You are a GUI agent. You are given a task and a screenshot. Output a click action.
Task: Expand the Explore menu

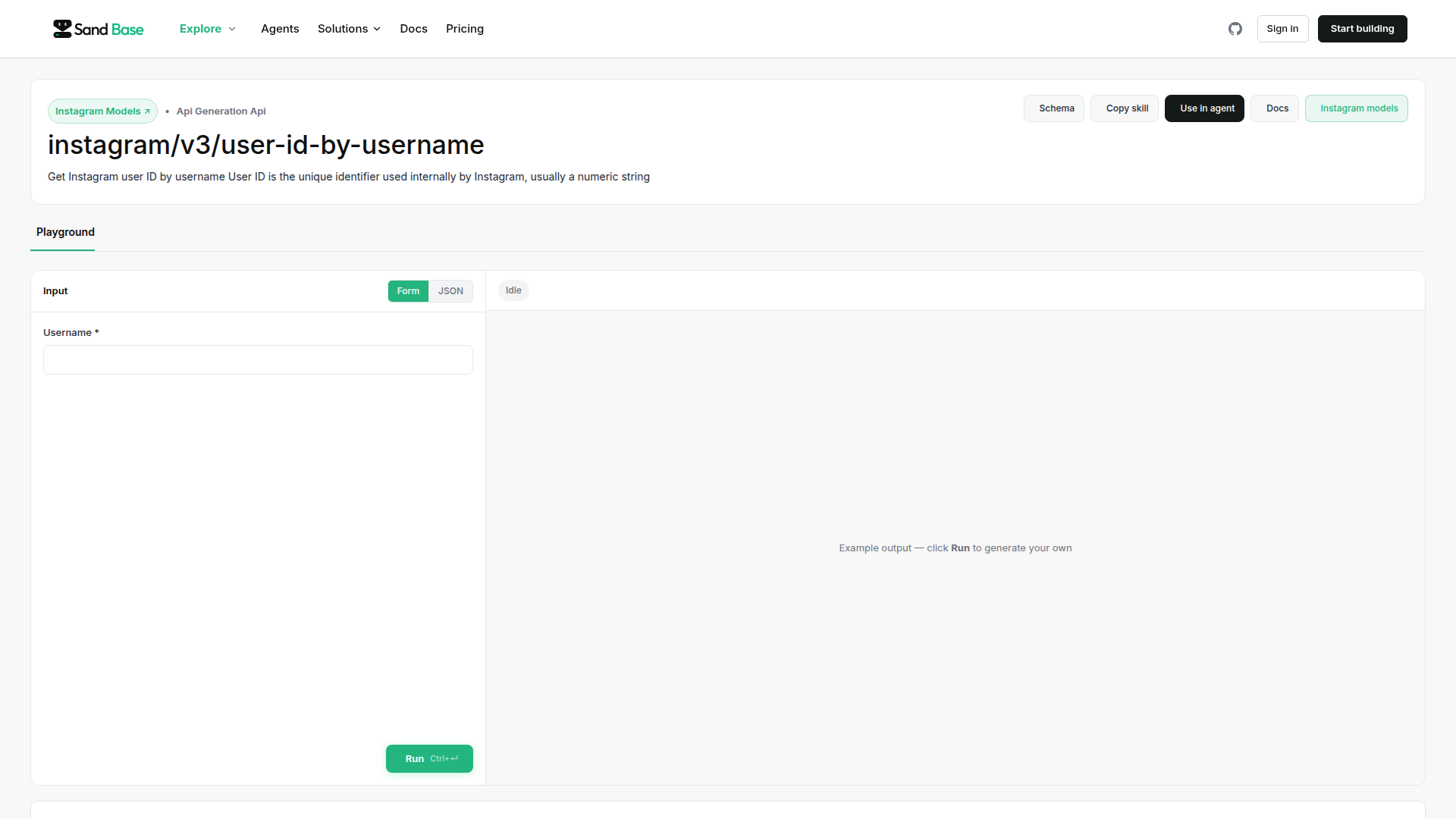pyautogui.click(x=208, y=29)
